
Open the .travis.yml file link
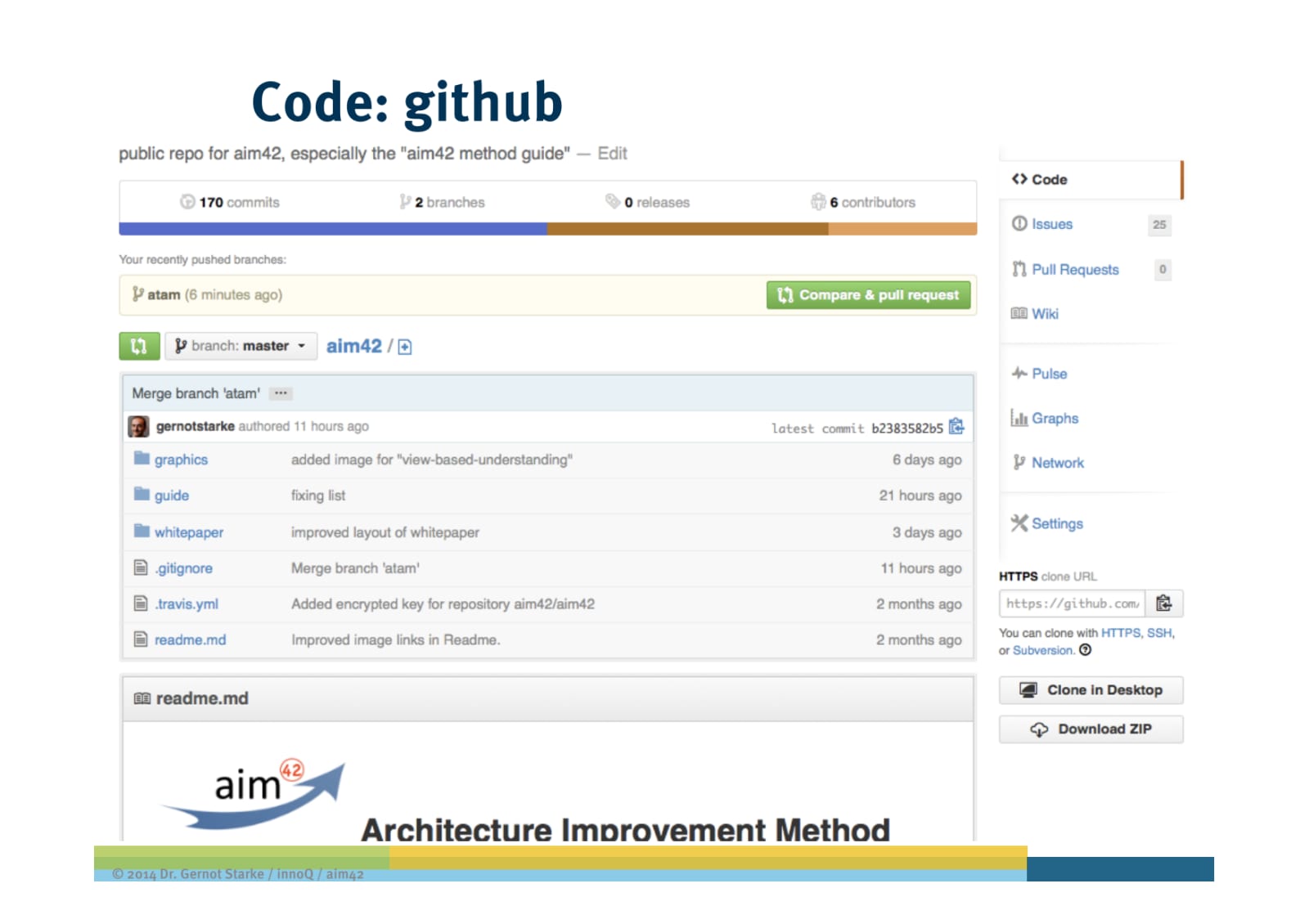pyautogui.click(x=187, y=604)
